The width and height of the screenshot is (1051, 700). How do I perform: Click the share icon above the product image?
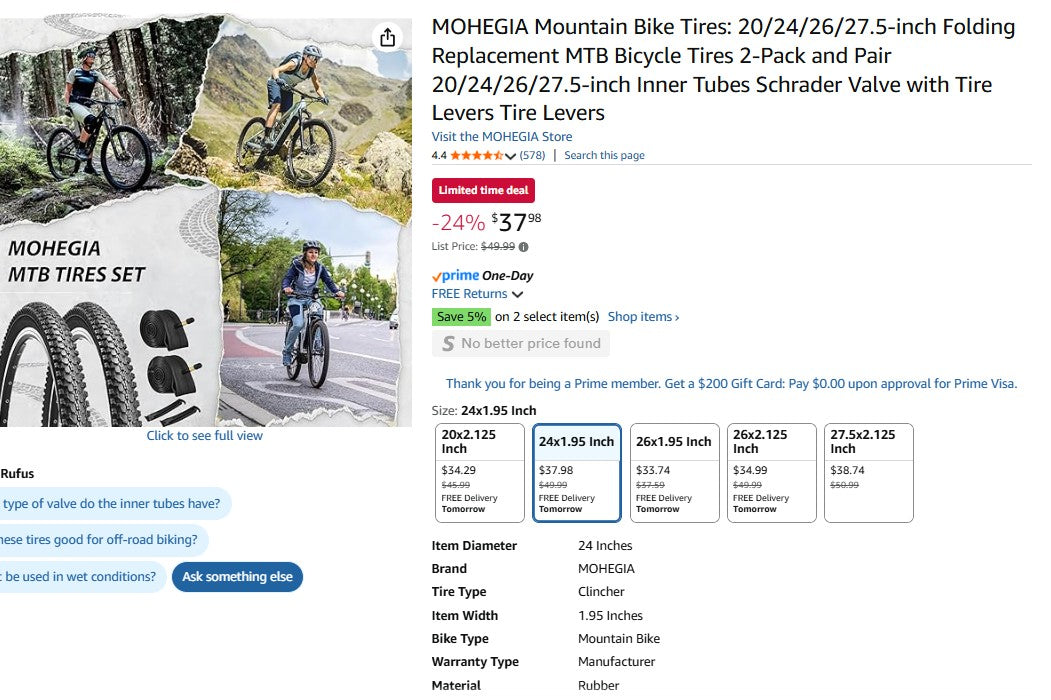pos(388,36)
